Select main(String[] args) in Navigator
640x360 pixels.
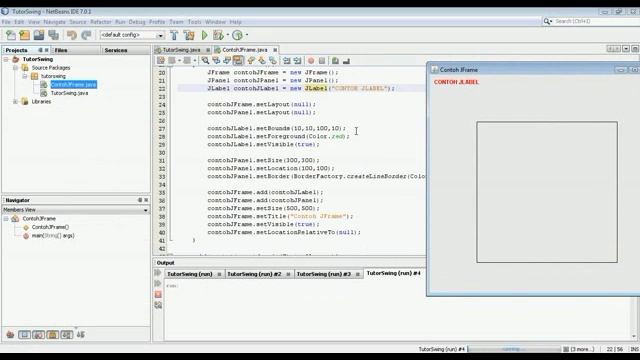pos(53,236)
